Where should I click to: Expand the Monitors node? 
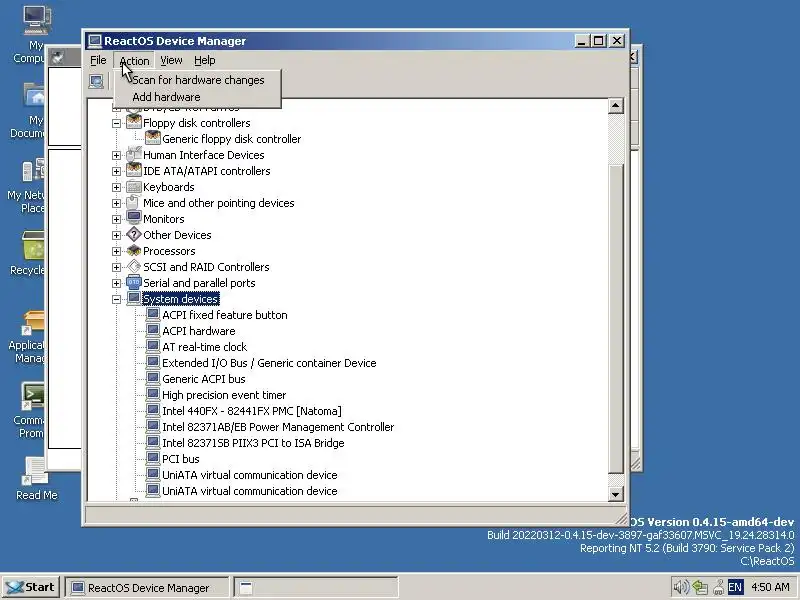(116, 219)
